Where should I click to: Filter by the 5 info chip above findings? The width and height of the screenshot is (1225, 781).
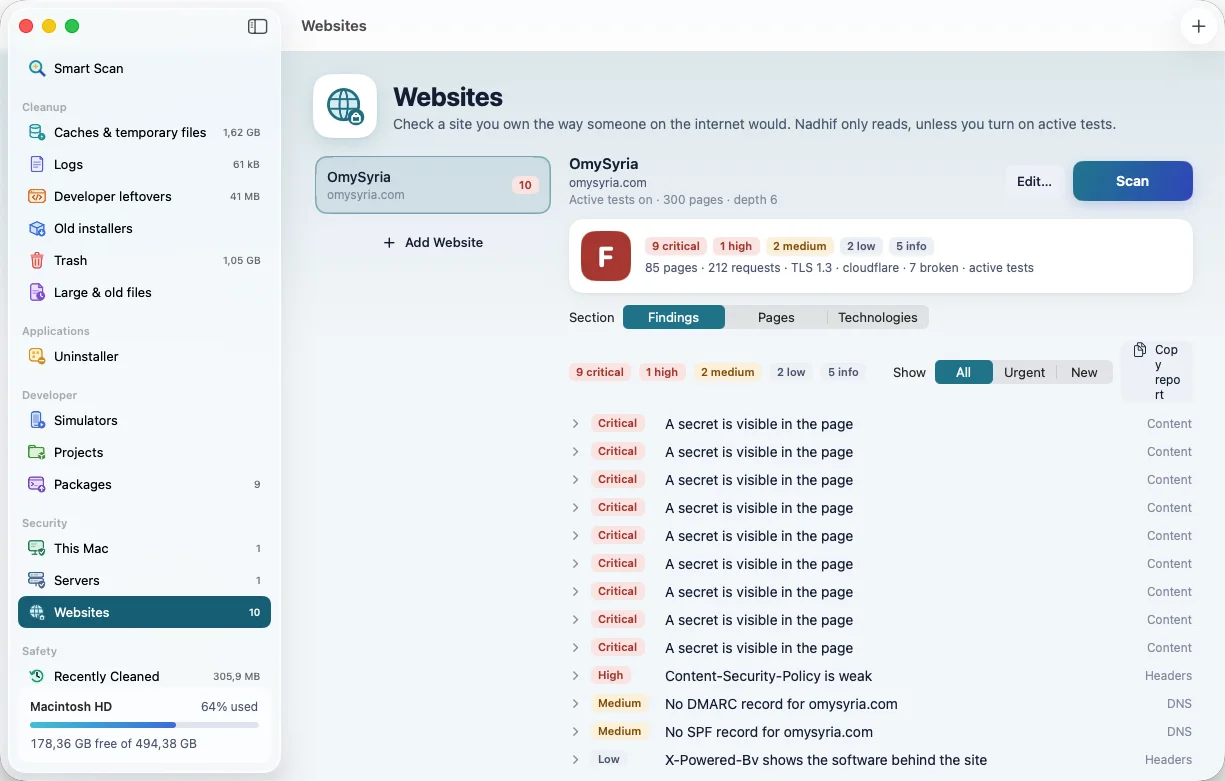(843, 372)
